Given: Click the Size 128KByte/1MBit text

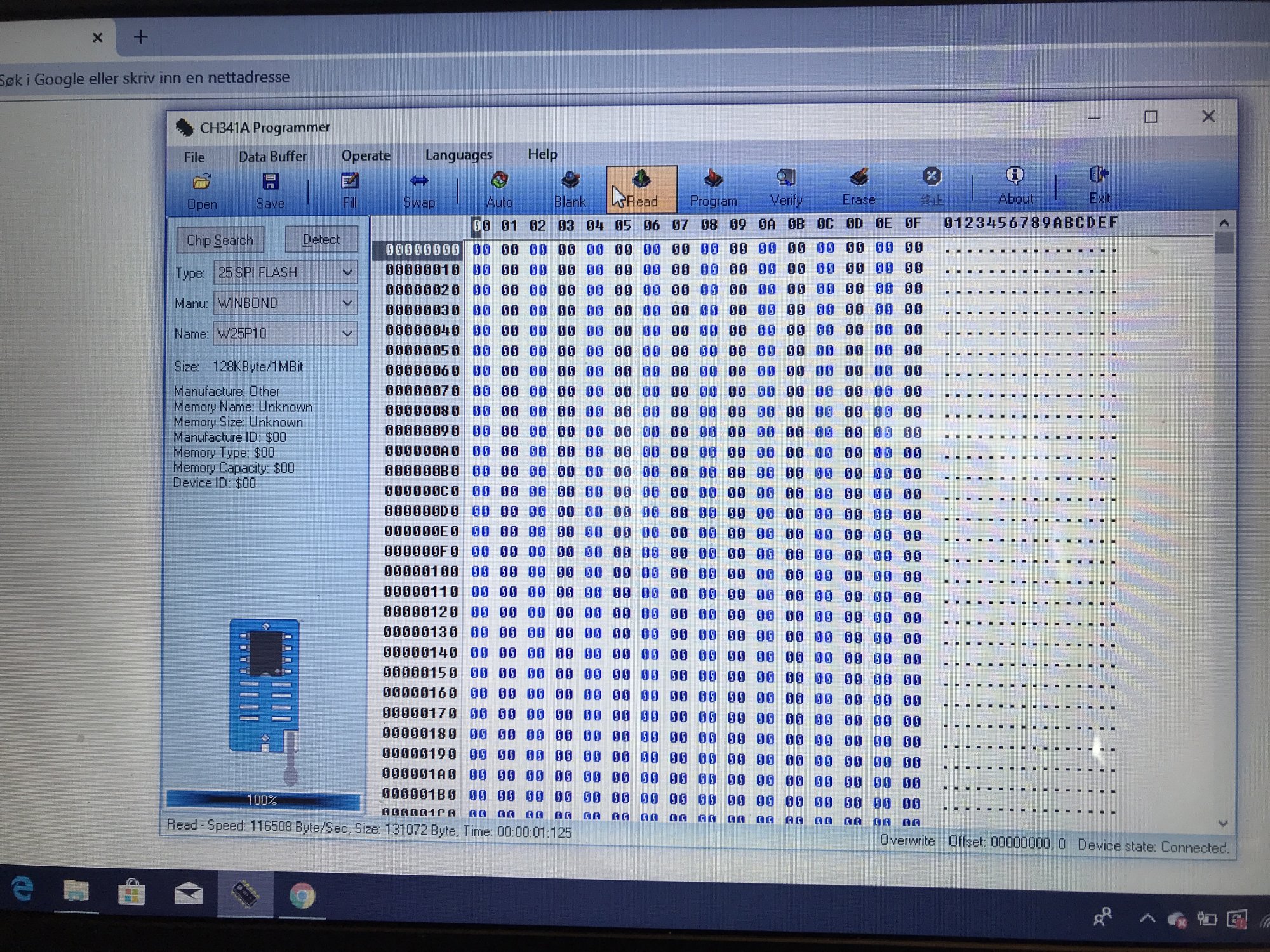Looking at the screenshot, I should click(x=239, y=367).
